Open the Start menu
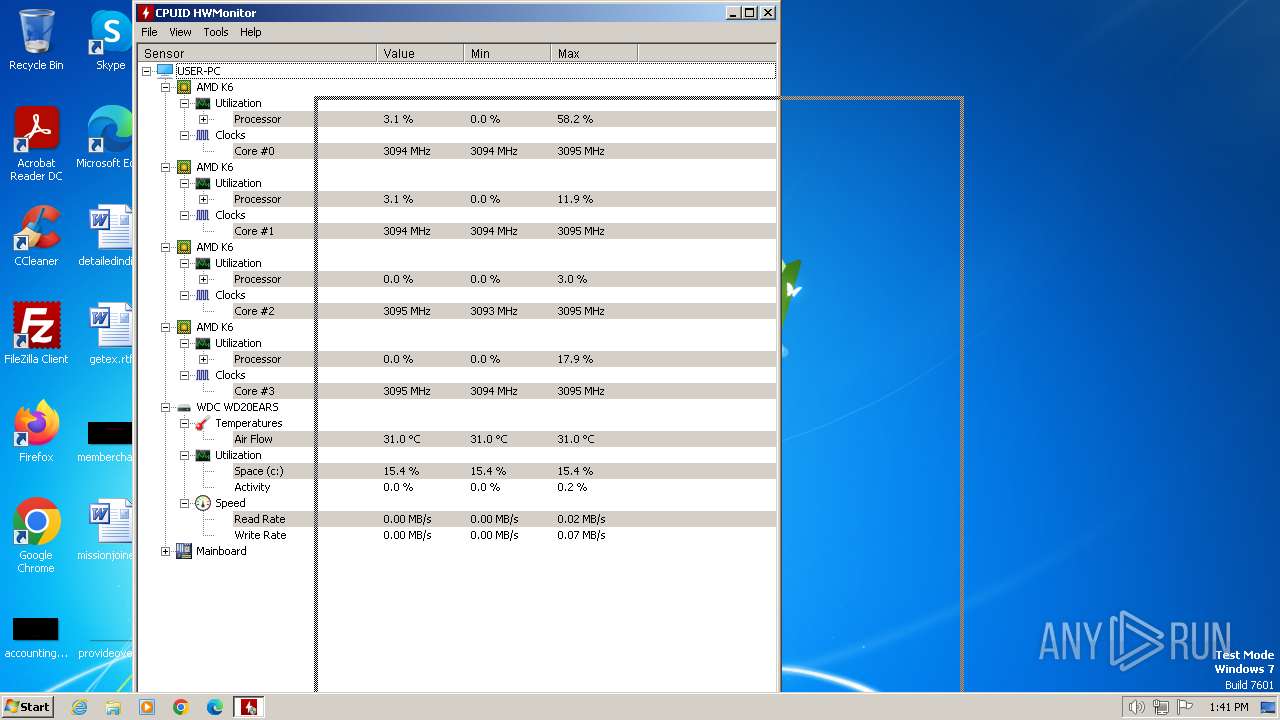Image resolution: width=1280 pixels, height=720 pixels. click(x=27, y=706)
